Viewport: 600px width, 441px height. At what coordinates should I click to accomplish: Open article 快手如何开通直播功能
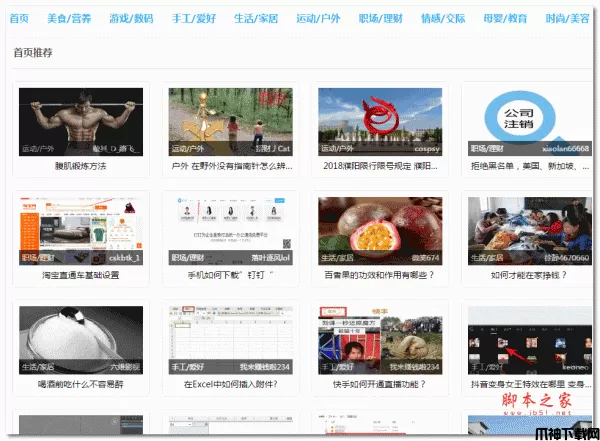click(x=379, y=384)
